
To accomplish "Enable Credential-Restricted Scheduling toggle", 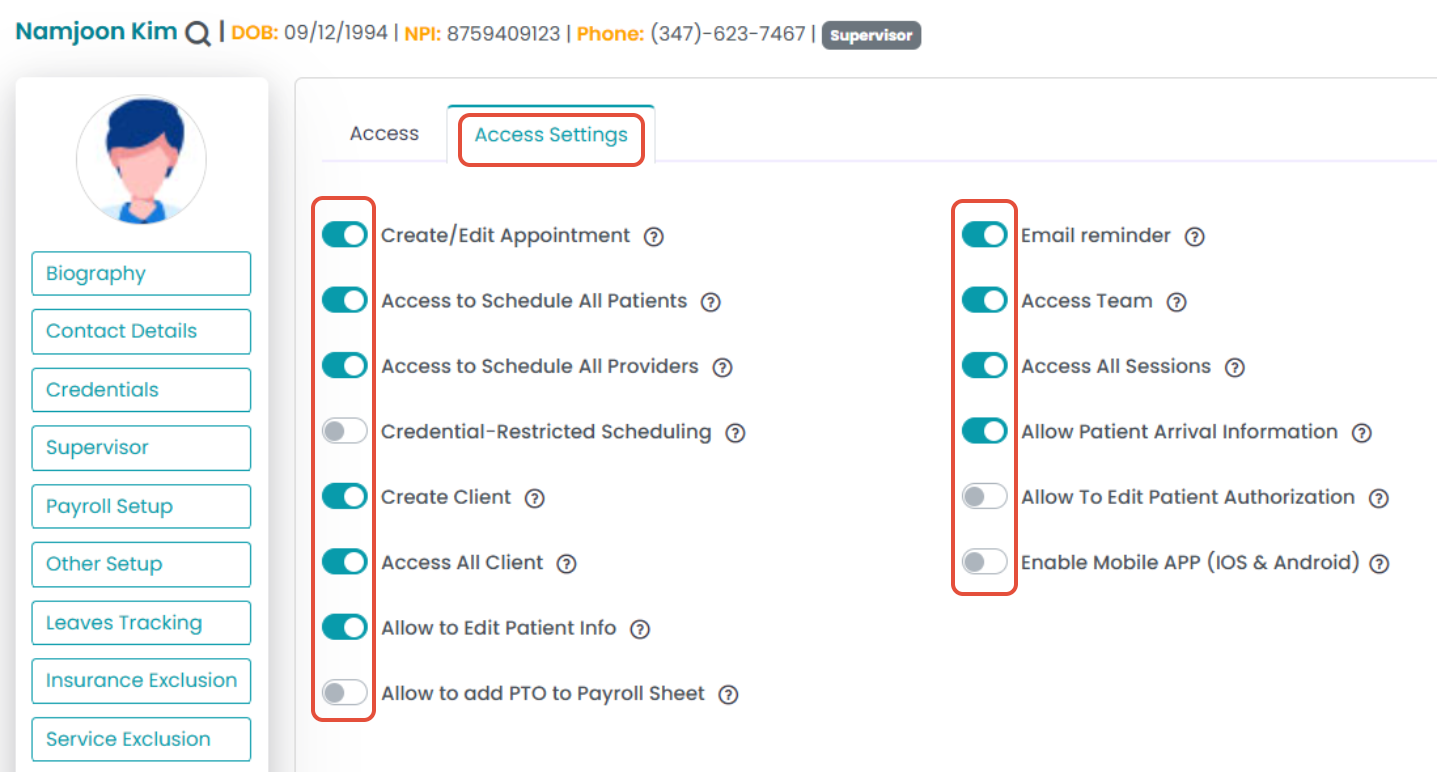I will 345,432.
